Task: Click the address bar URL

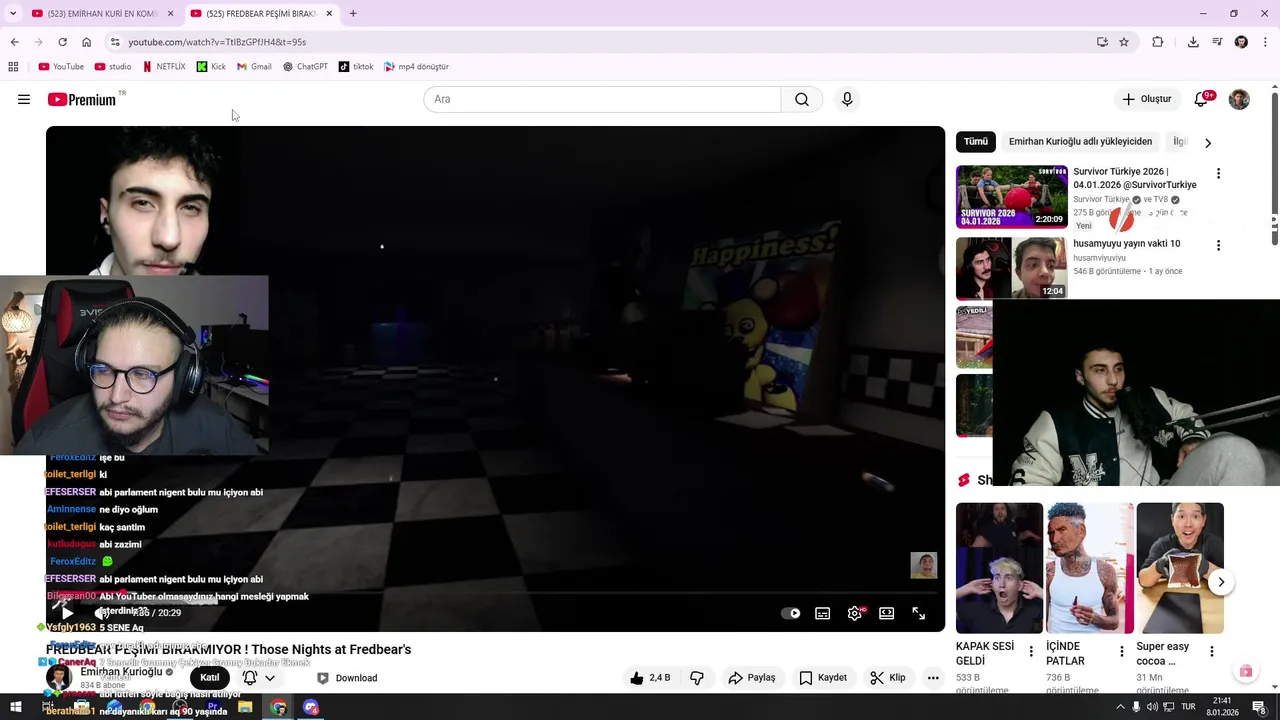Action: click(217, 42)
